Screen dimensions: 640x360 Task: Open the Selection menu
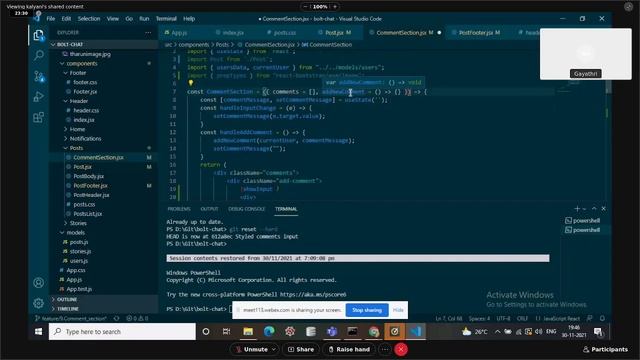coord(89,19)
